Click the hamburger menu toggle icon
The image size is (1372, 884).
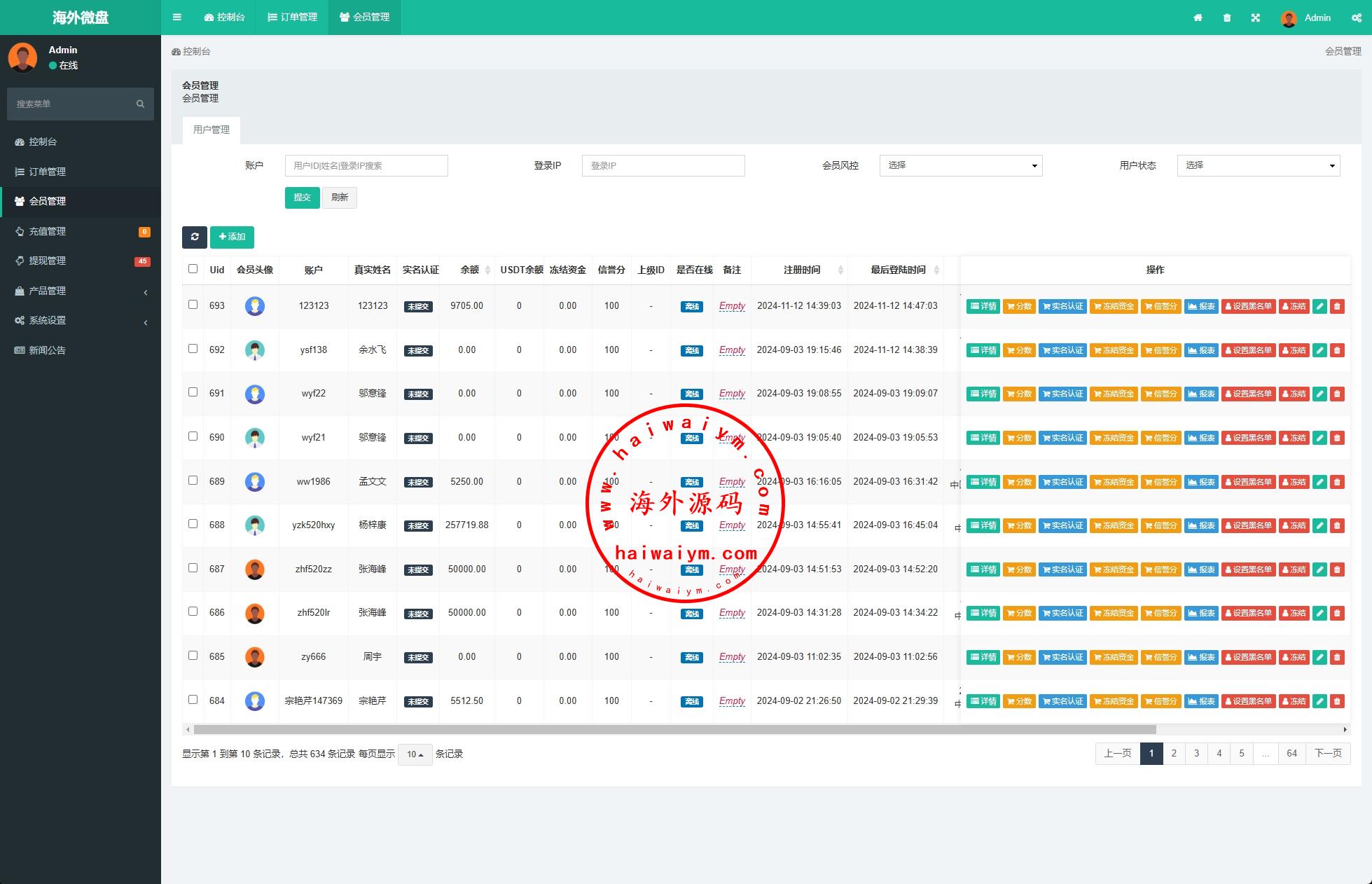pos(177,18)
